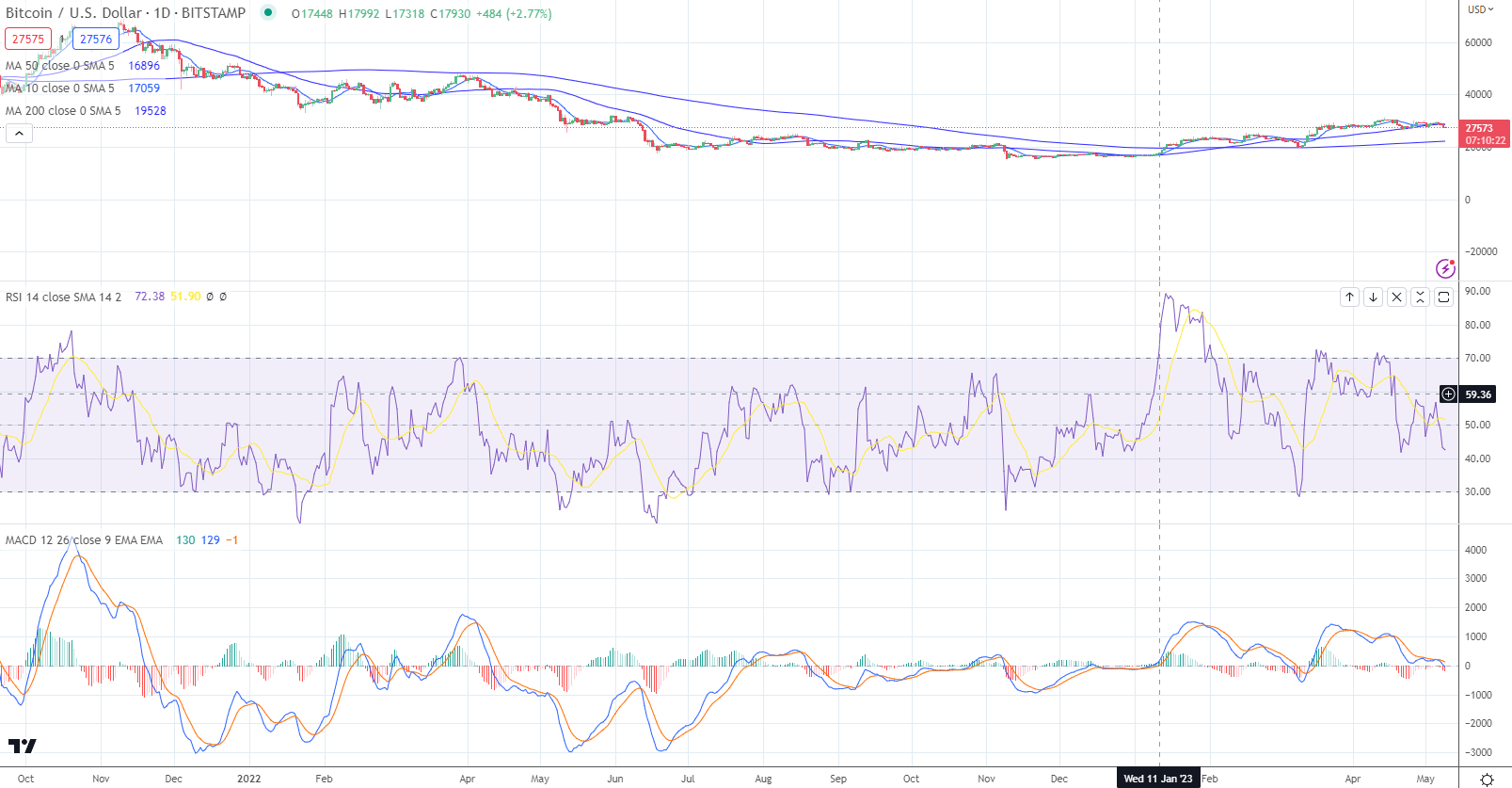Click Jun on the time axis
1512x788 pixels.
(615, 779)
